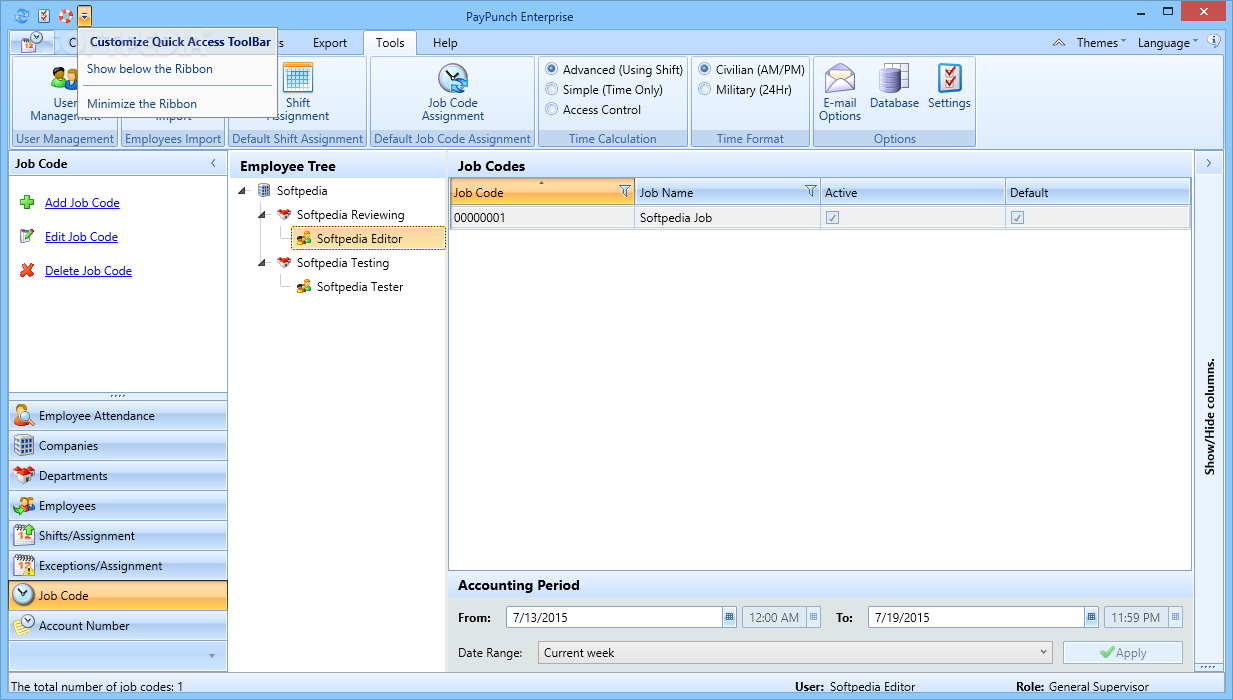Expand the Show/Hide columns side panel
1233x700 pixels.
pos(1208,163)
